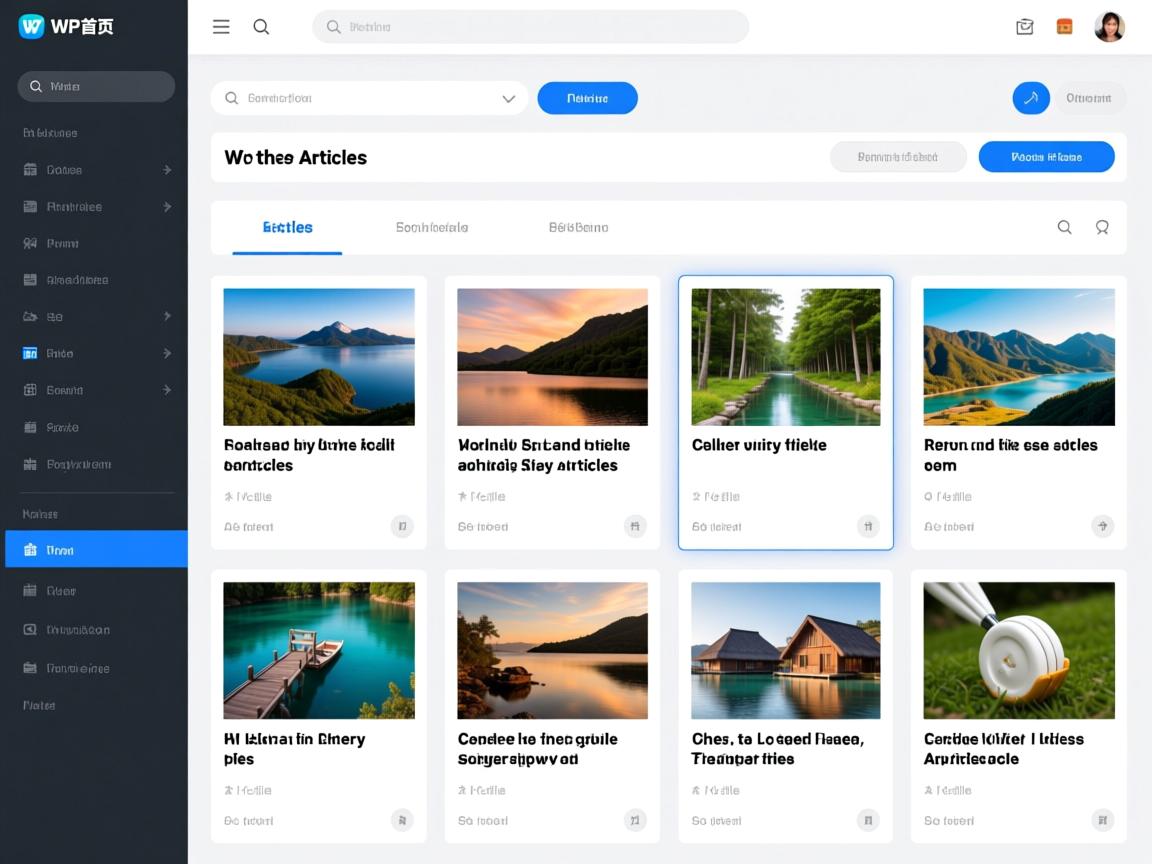Click the round icon on the forest canal card
Screen dimensions: 1152x864
point(868,526)
